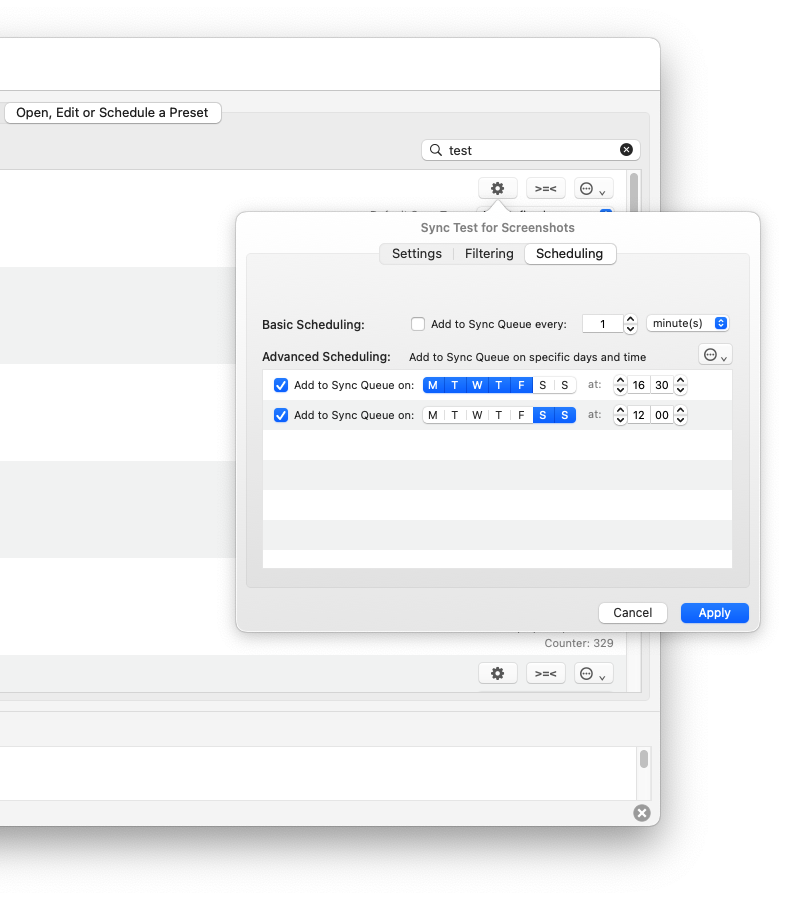Click inside the test search field
The width and height of the screenshot is (796, 900).
(530, 150)
